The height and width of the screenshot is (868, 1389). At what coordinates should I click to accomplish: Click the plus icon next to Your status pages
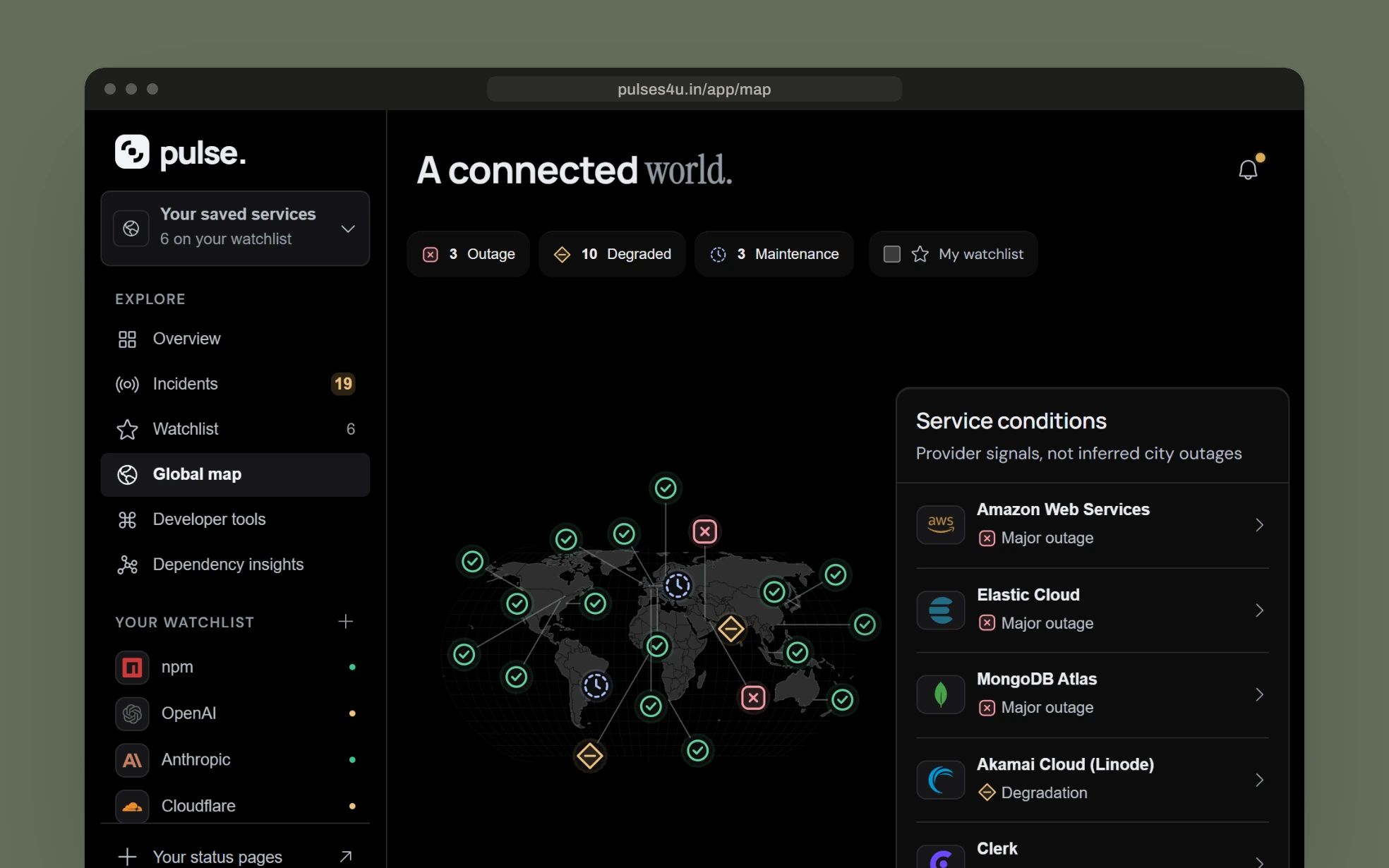pos(127,857)
